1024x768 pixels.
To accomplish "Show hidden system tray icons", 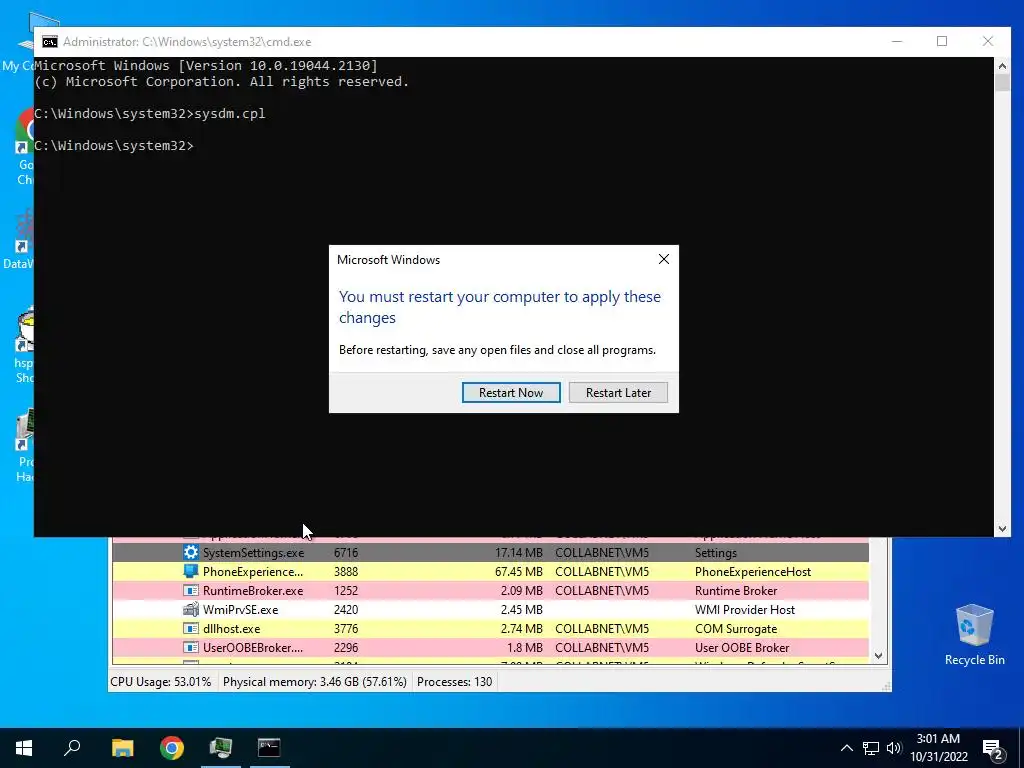I will tap(846, 748).
